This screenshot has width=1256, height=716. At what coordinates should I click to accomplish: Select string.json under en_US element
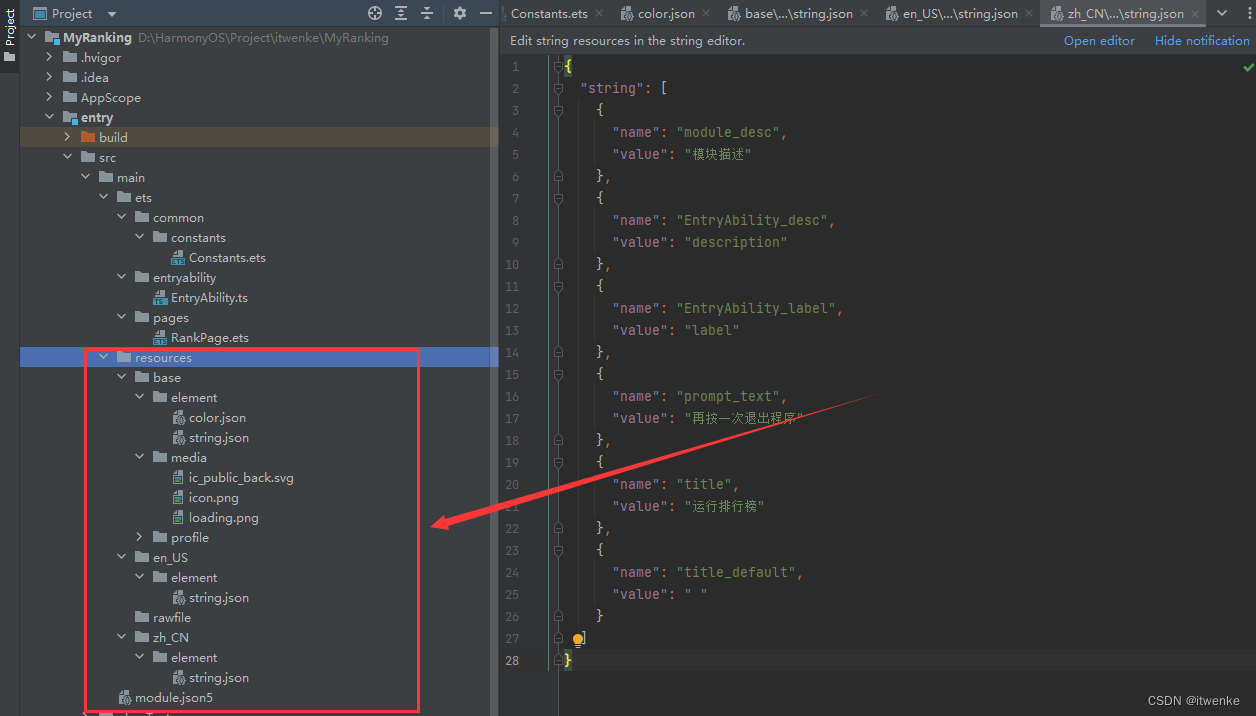[219, 598]
